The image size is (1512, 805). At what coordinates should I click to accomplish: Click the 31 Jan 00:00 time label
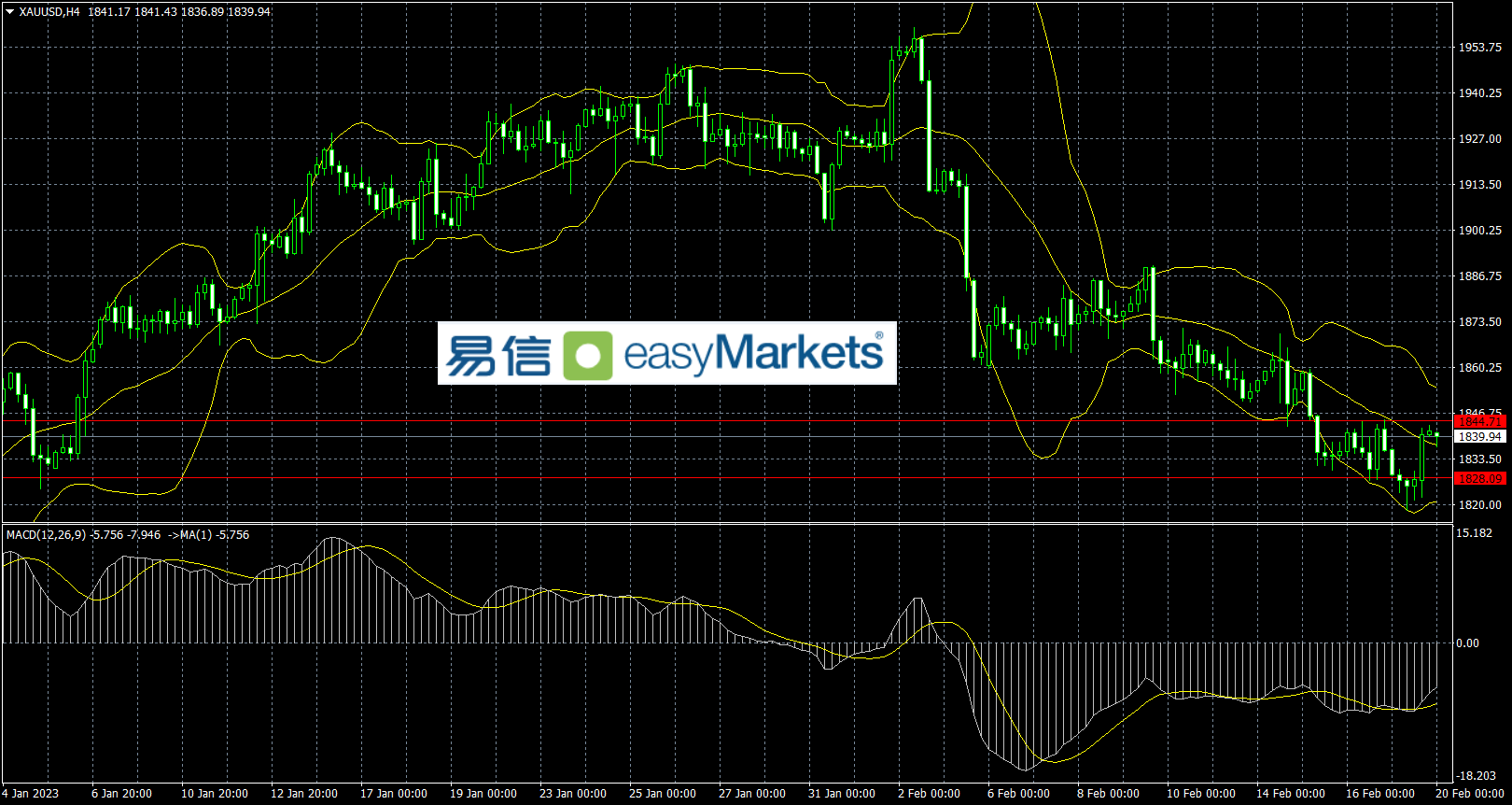pyautogui.click(x=842, y=794)
